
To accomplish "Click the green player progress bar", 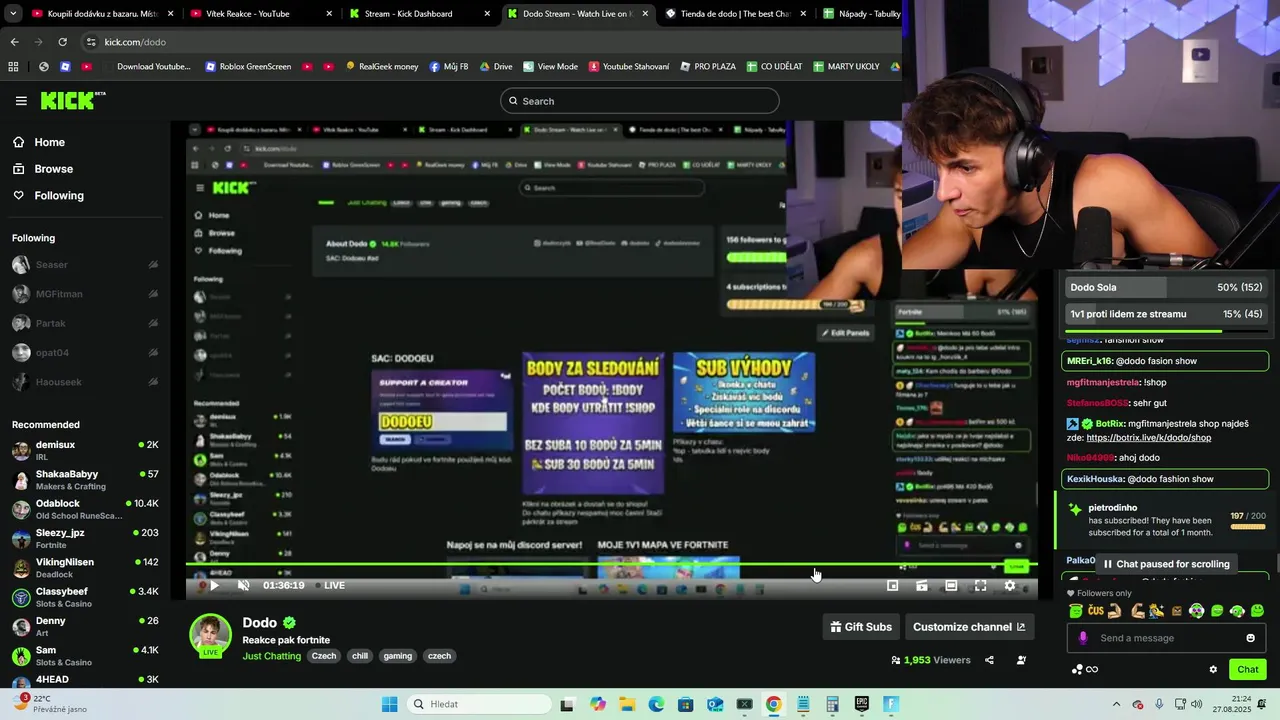I will [x=611, y=565].
